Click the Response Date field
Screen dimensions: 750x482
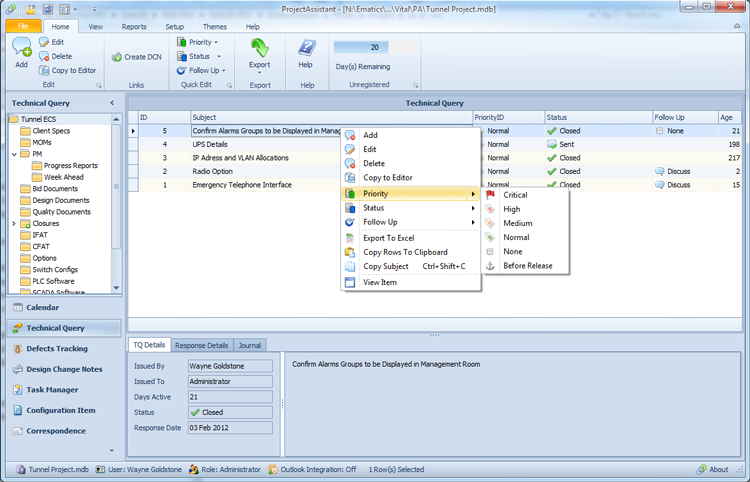pyautogui.click(x=230, y=428)
